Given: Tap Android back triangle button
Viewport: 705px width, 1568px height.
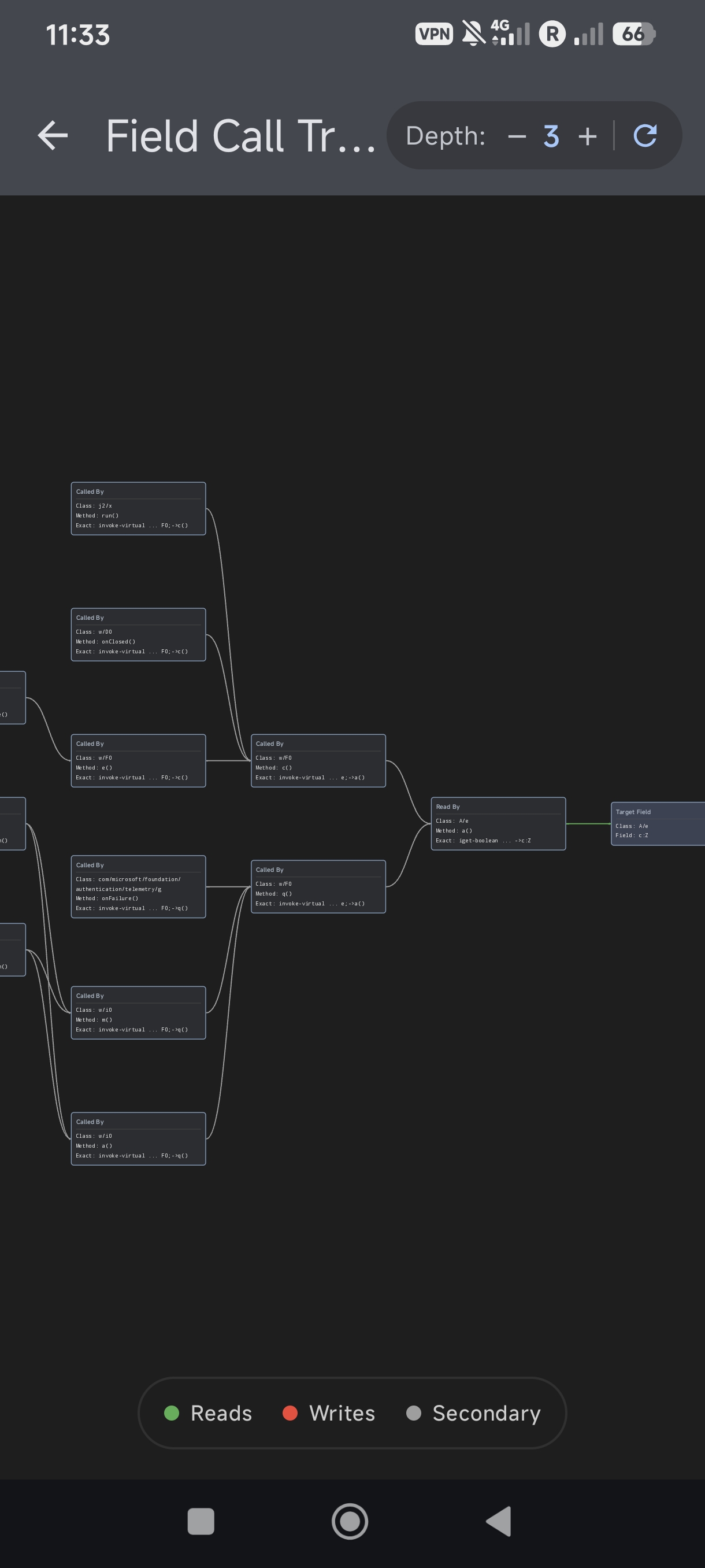Looking at the screenshot, I should click(498, 1521).
